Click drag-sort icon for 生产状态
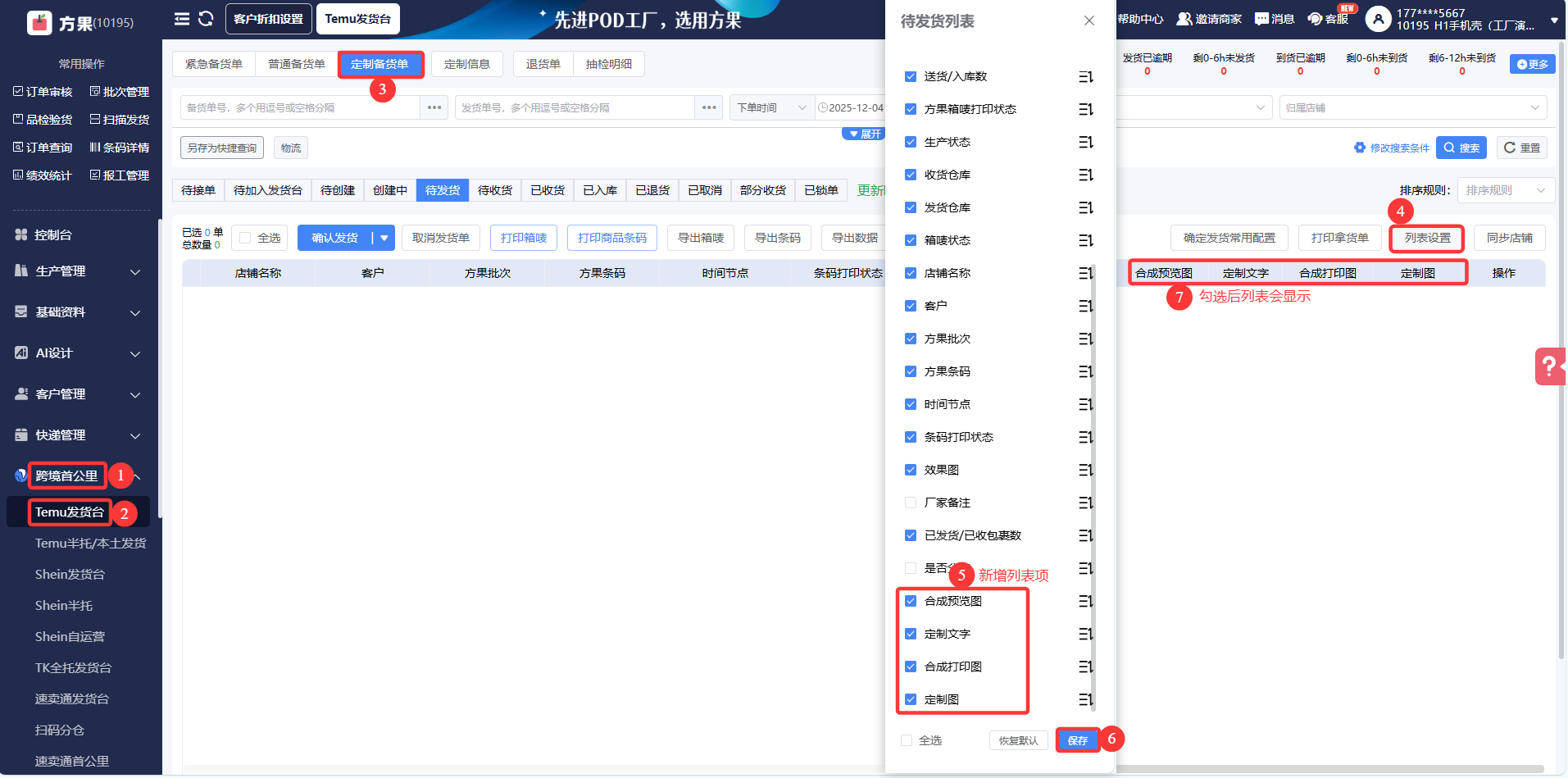Screen dimensions: 1568x778 (1086, 142)
